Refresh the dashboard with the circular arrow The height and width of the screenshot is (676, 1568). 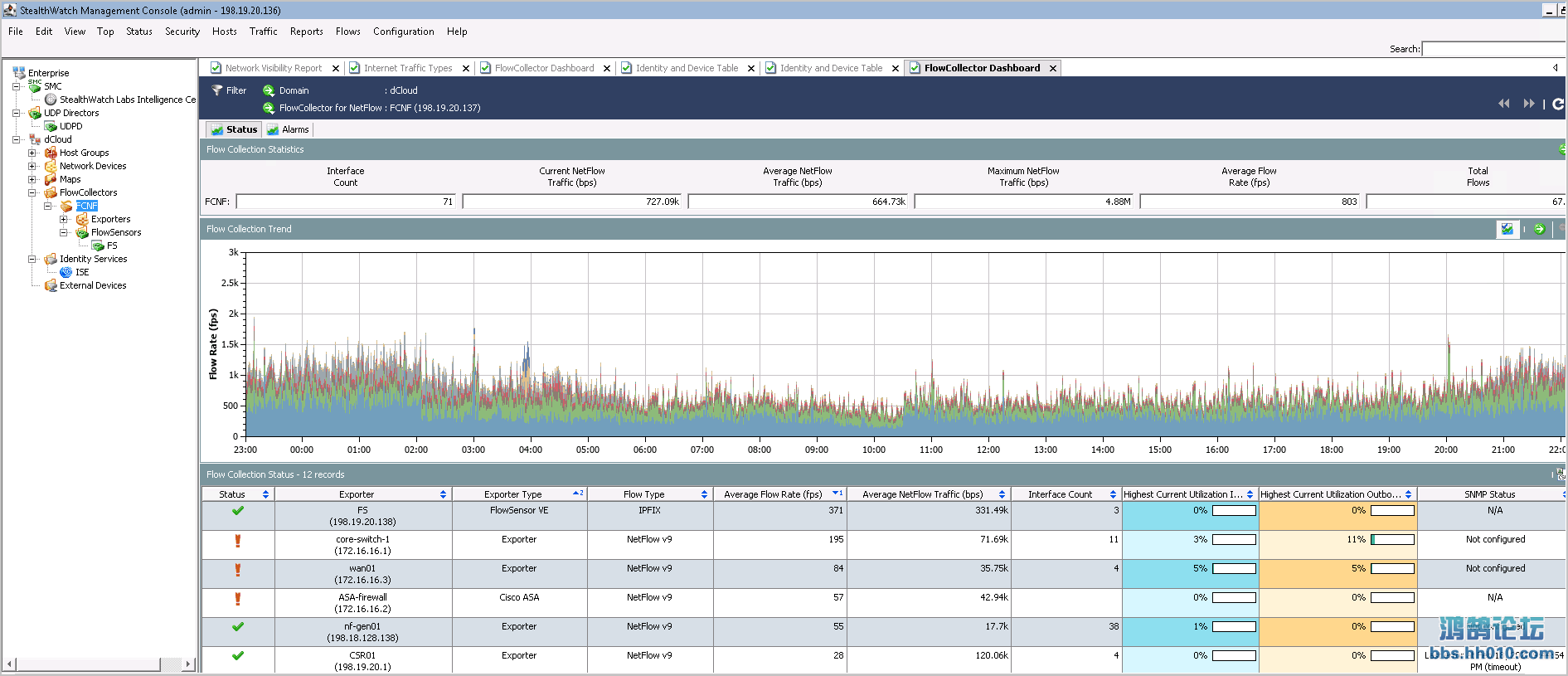point(1558,104)
